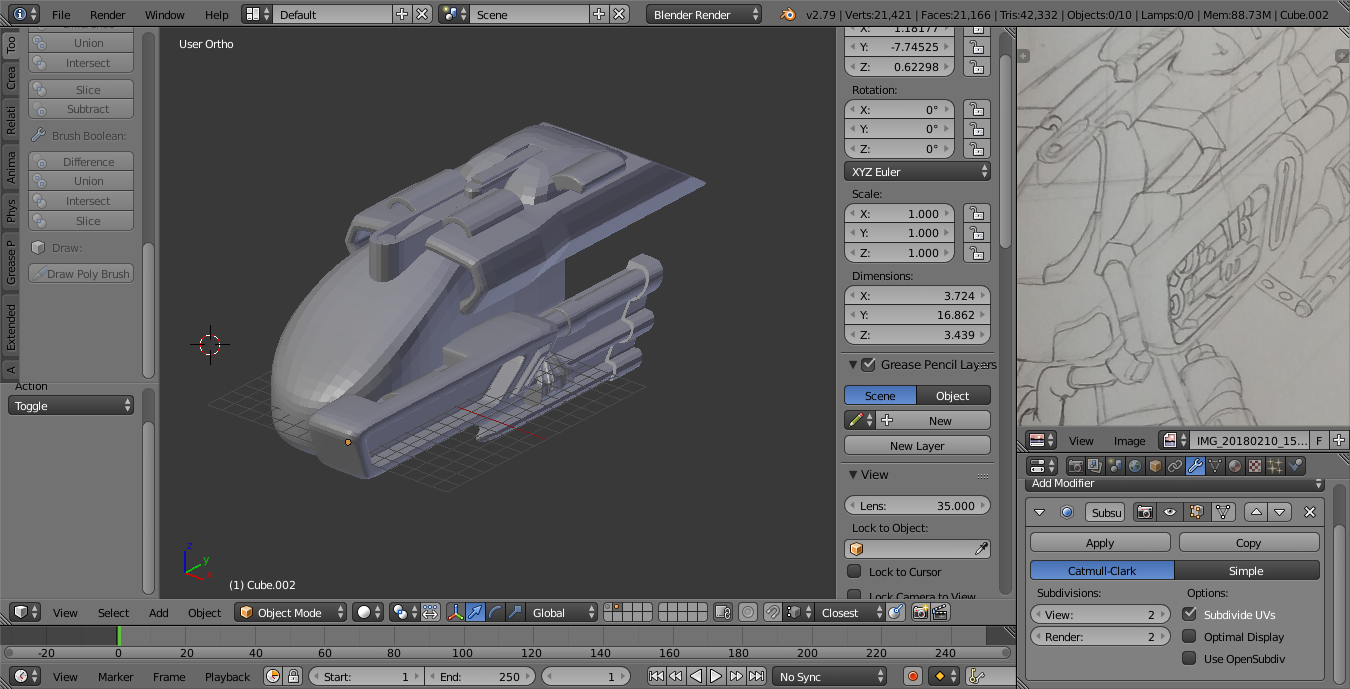This screenshot has width=1350, height=689.
Task: Create new image with plus in image editor
Action: pyautogui.click(x=1339, y=440)
